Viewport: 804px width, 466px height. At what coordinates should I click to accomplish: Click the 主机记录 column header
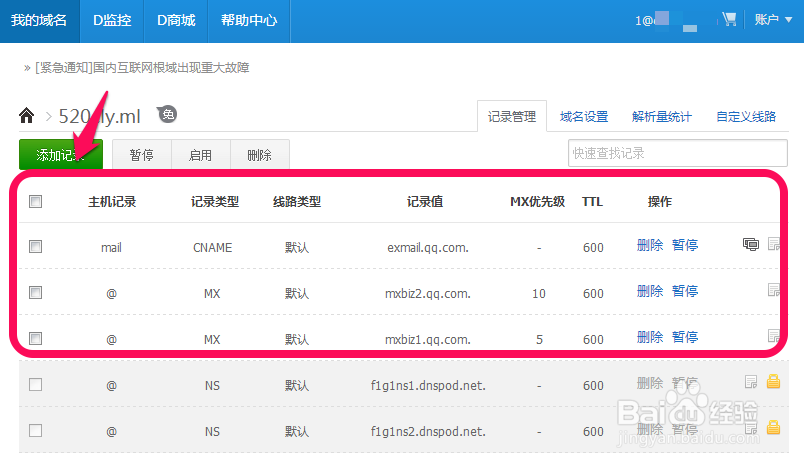click(x=112, y=201)
